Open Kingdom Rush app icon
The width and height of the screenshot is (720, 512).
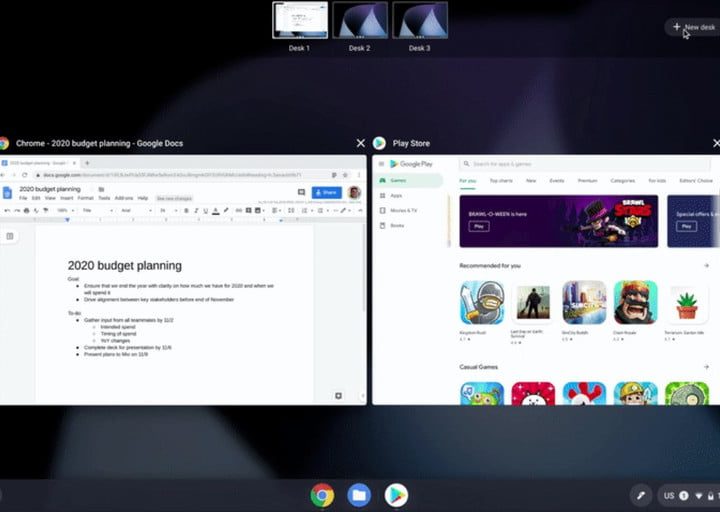pyautogui.click(x=482, y=303)
